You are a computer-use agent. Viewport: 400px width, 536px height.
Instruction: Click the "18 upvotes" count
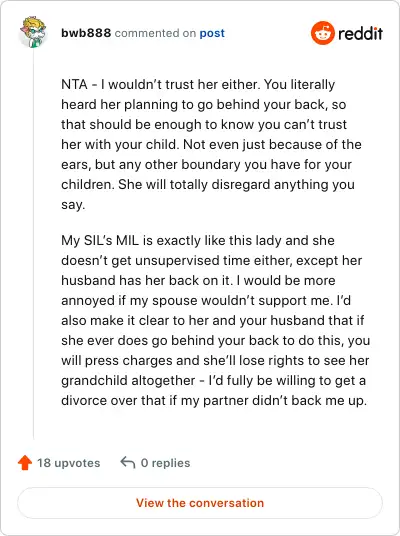click(69, 463)
